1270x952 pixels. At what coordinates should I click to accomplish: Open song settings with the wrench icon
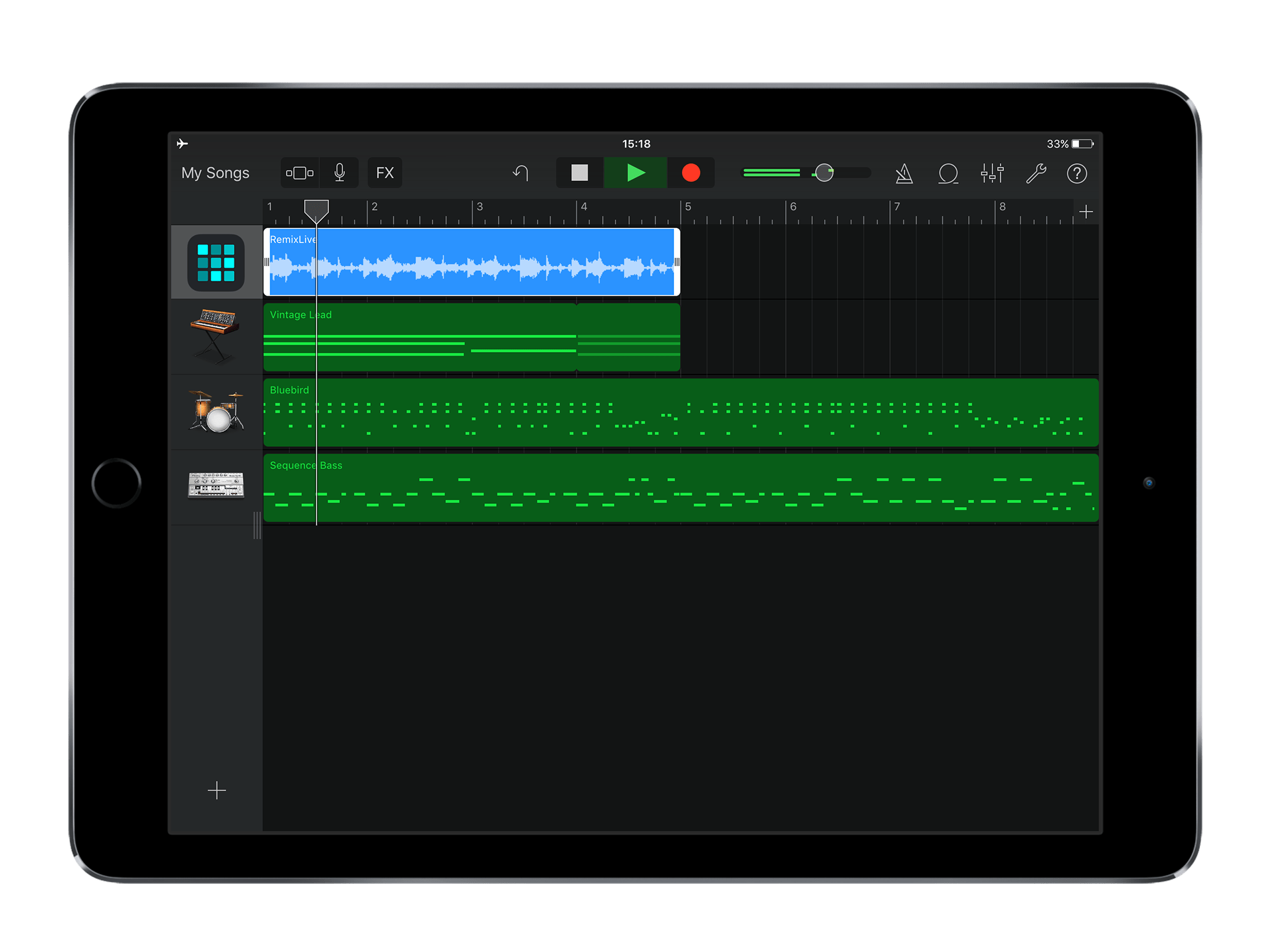pos(1036,173)
